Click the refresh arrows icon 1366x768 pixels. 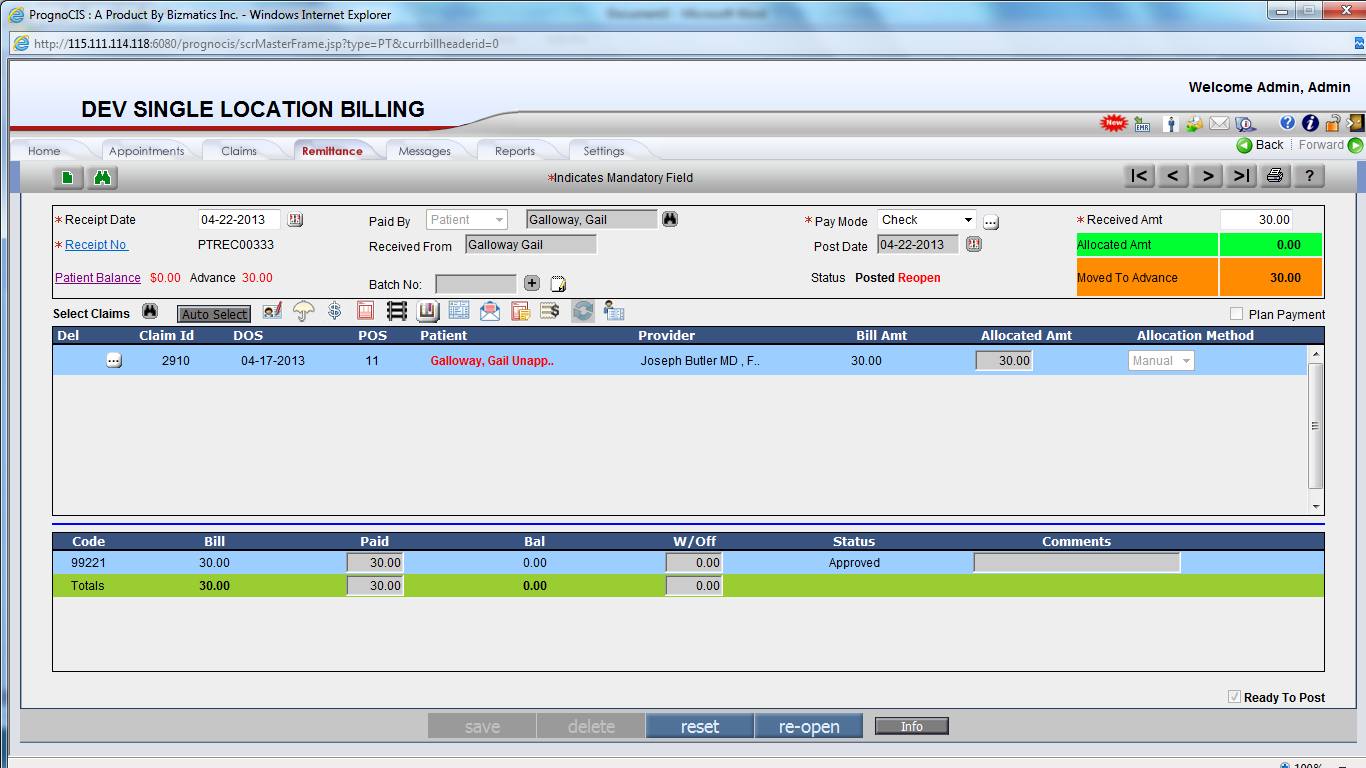(x=582, y=312)
